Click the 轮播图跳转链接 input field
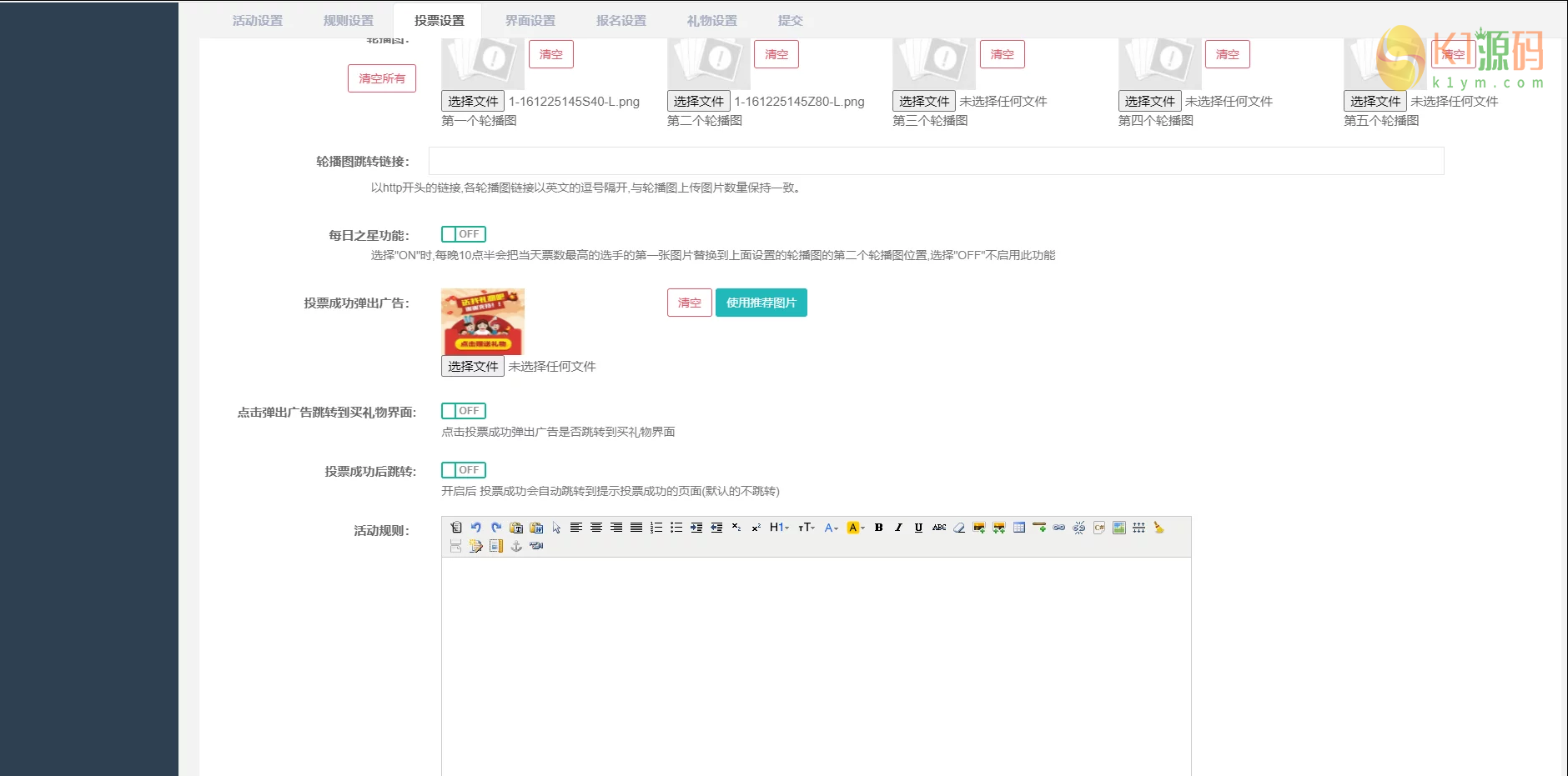Image resolution: width=1568 pixels, height=776 pixels. pyautogui.click(x=834, y=161)
